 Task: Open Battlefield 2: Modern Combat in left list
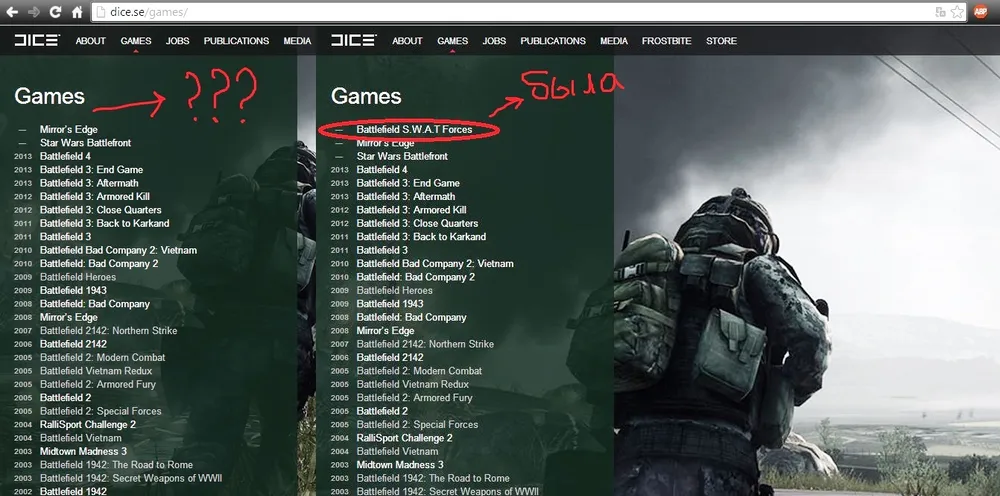coord(103,357)
